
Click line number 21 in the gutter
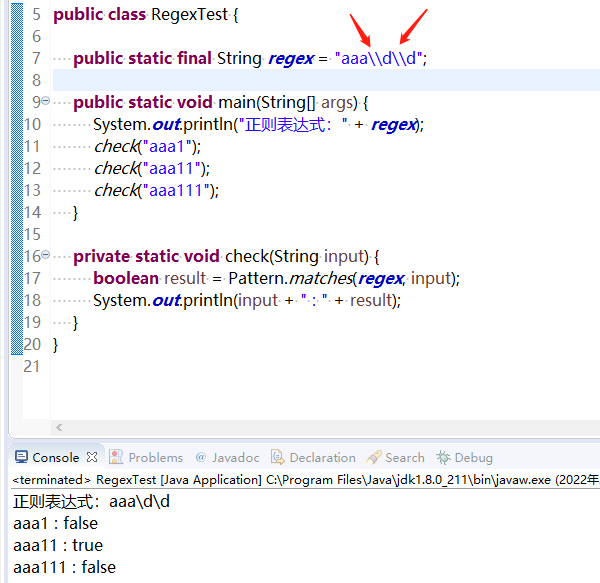click(32, 366)
